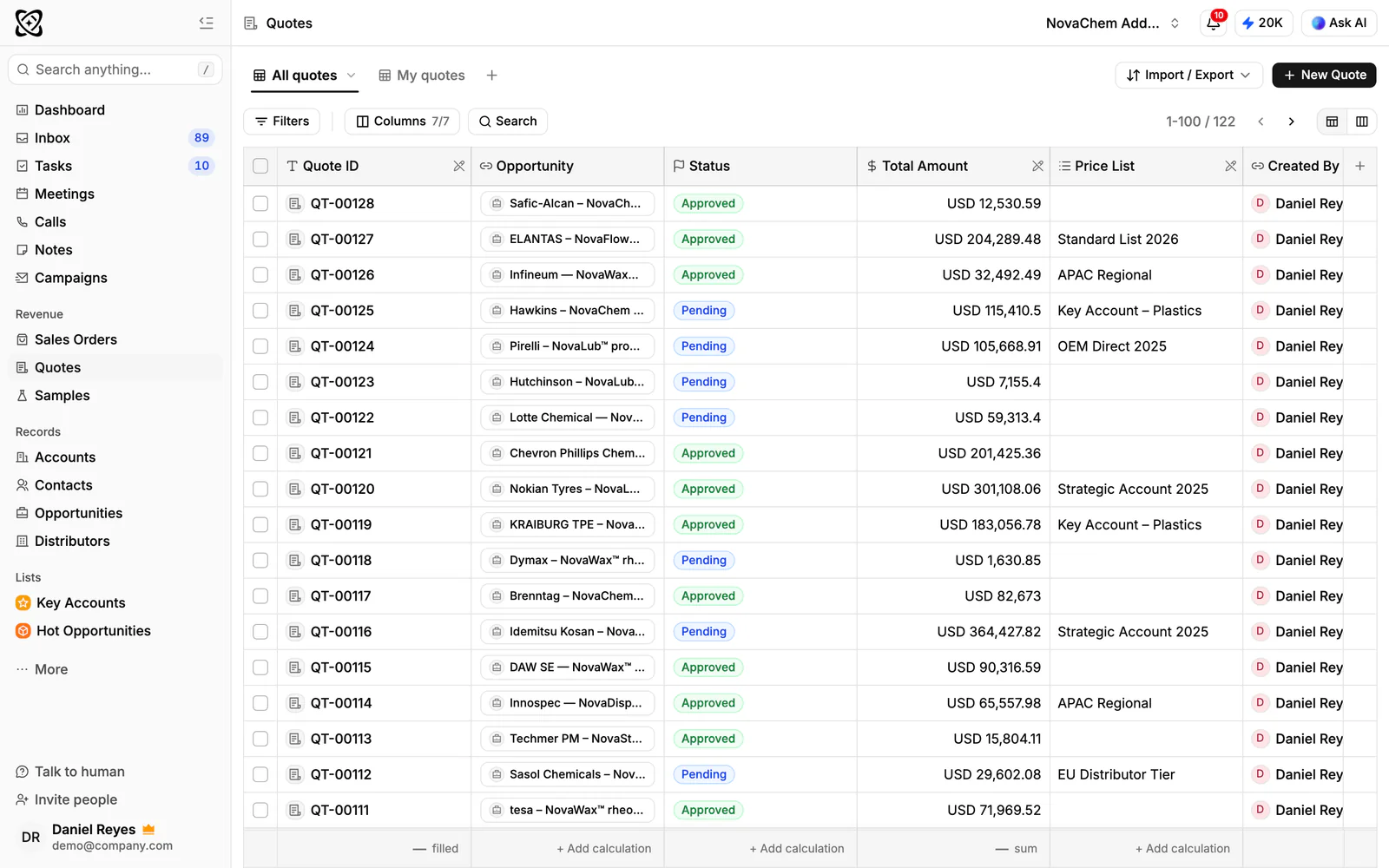Image resolution: width=1389 pixels, height=868 pixels.
Task: Unpin the Price List column
Action: [1230, 166]
